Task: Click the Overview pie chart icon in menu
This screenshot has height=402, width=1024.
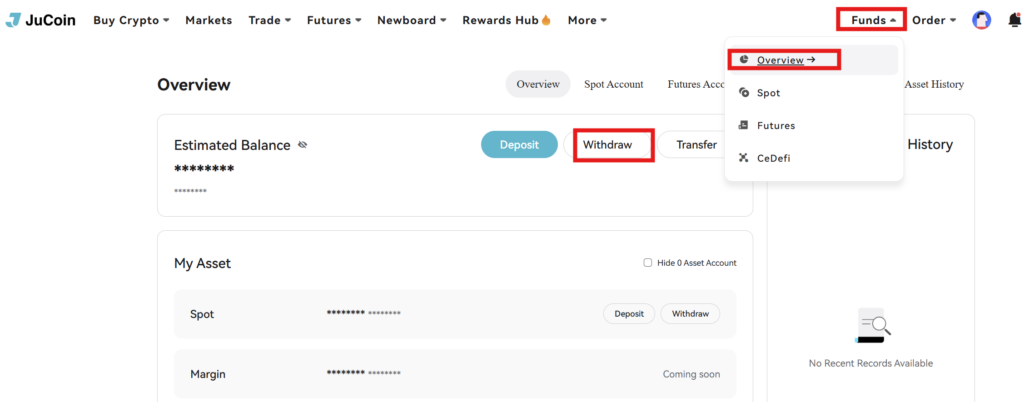Action: click(744, 59)
